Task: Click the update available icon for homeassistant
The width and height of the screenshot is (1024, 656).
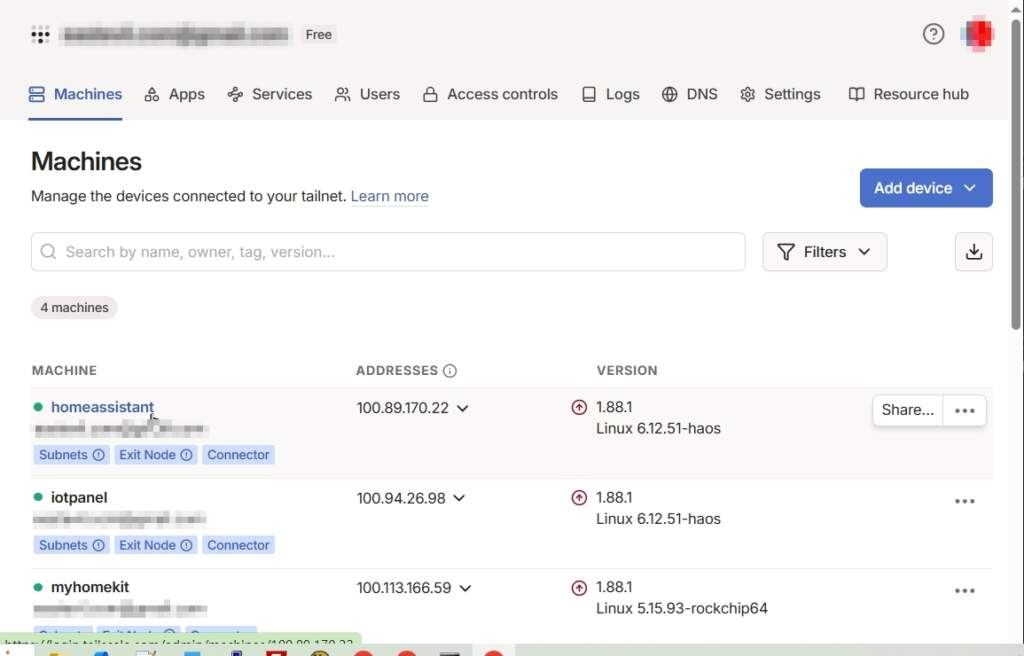Action: [579, 407]
